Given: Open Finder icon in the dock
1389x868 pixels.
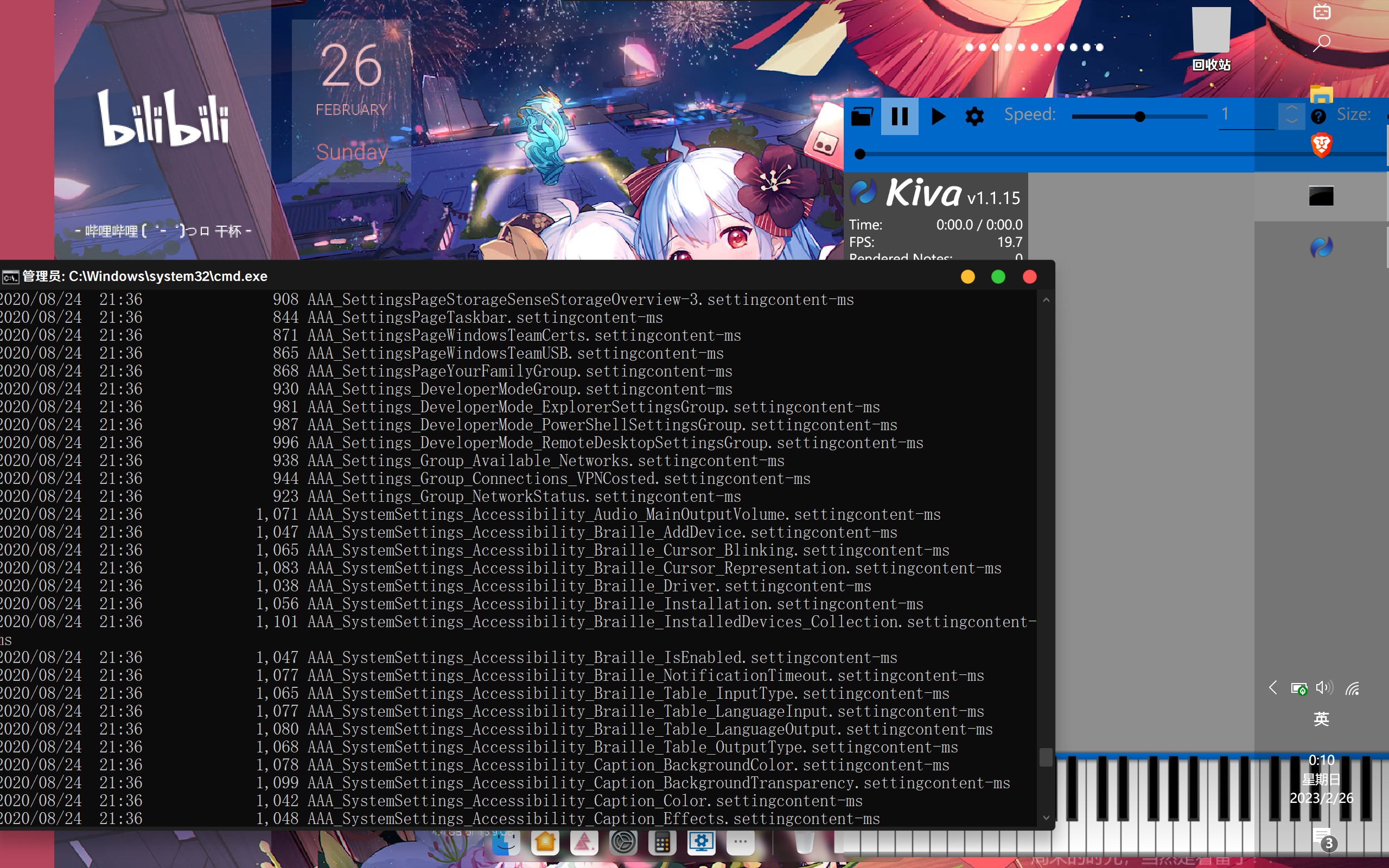Looking at the screenshot, I should [x=506, y=842].
